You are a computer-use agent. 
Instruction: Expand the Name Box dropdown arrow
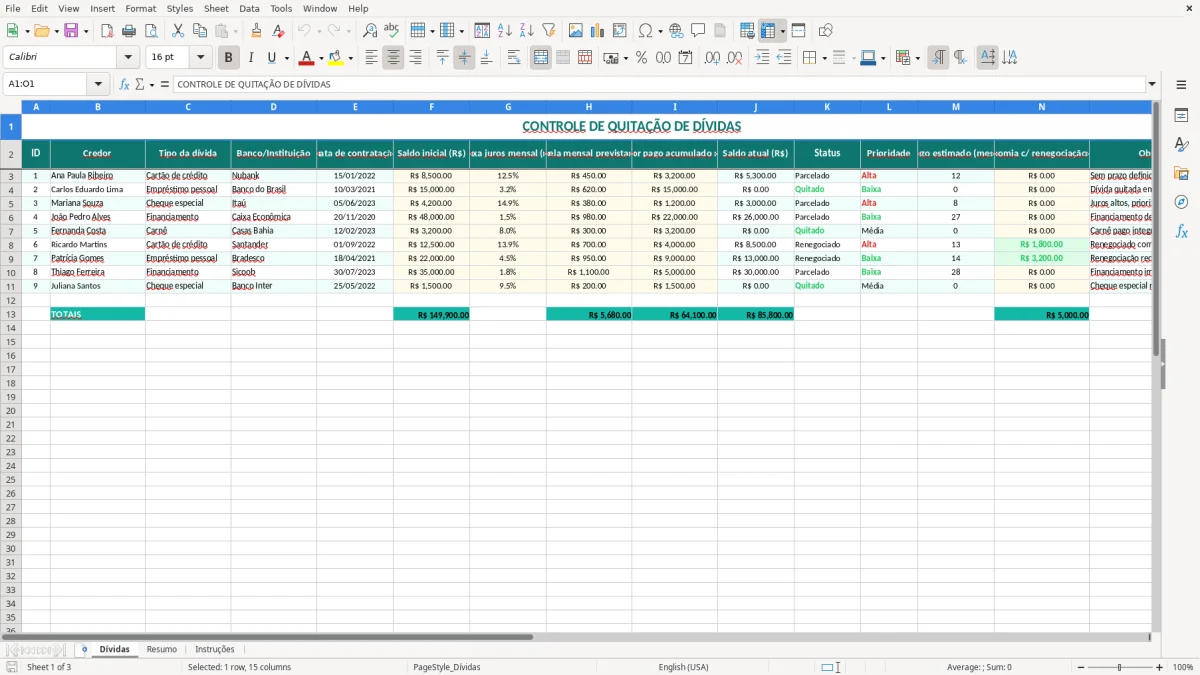point(98,84)
